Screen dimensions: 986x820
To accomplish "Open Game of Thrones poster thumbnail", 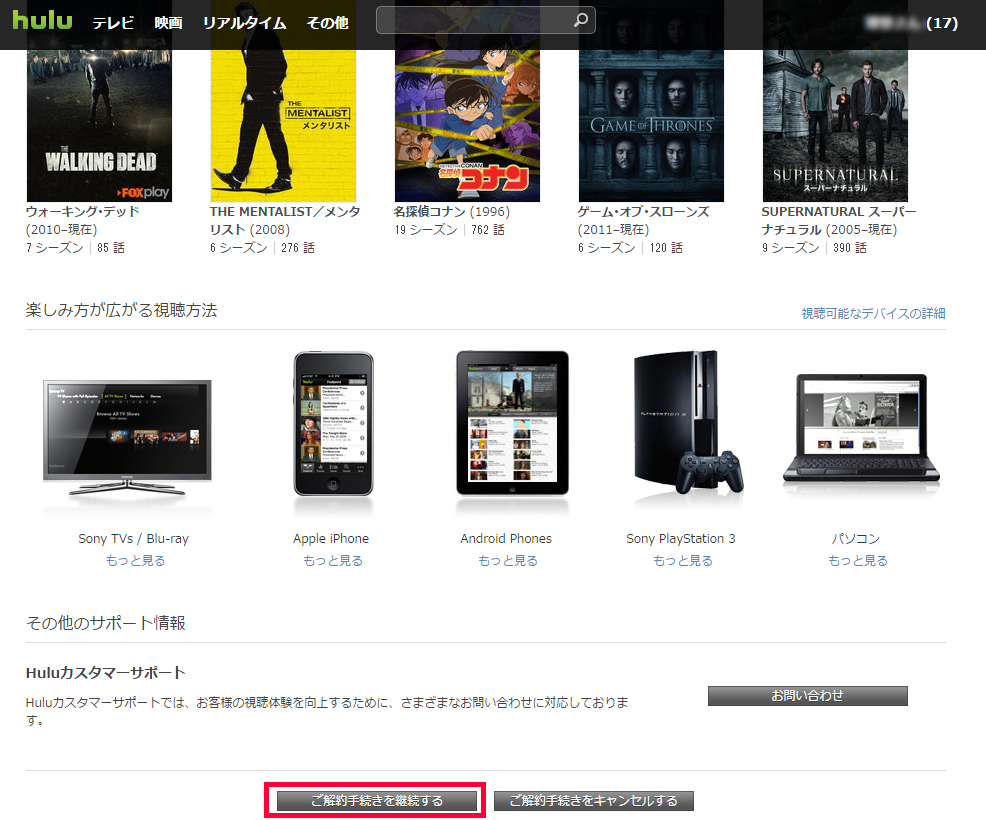I will (651, 126).
